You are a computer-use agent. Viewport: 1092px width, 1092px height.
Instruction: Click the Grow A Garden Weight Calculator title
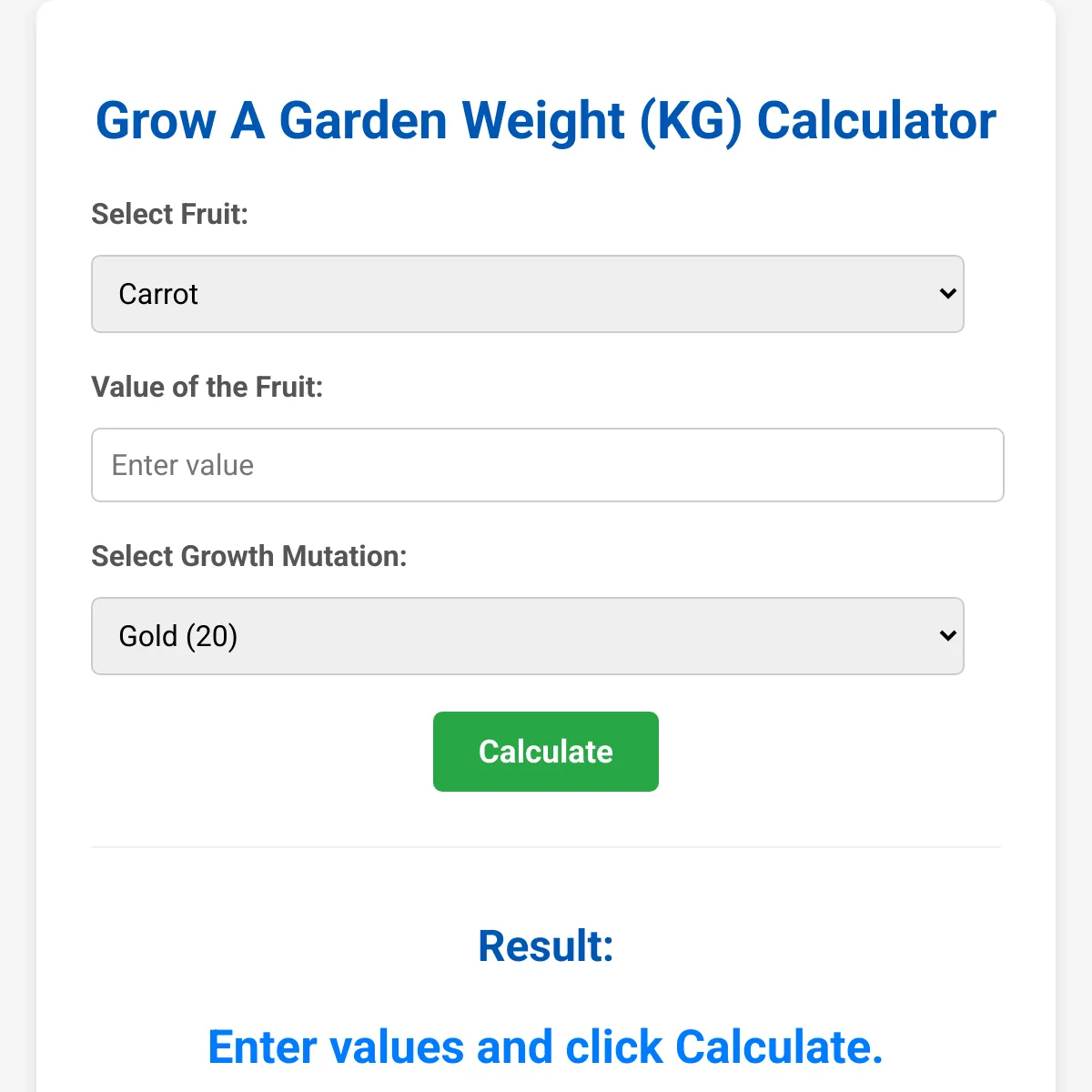coord(546,121)
